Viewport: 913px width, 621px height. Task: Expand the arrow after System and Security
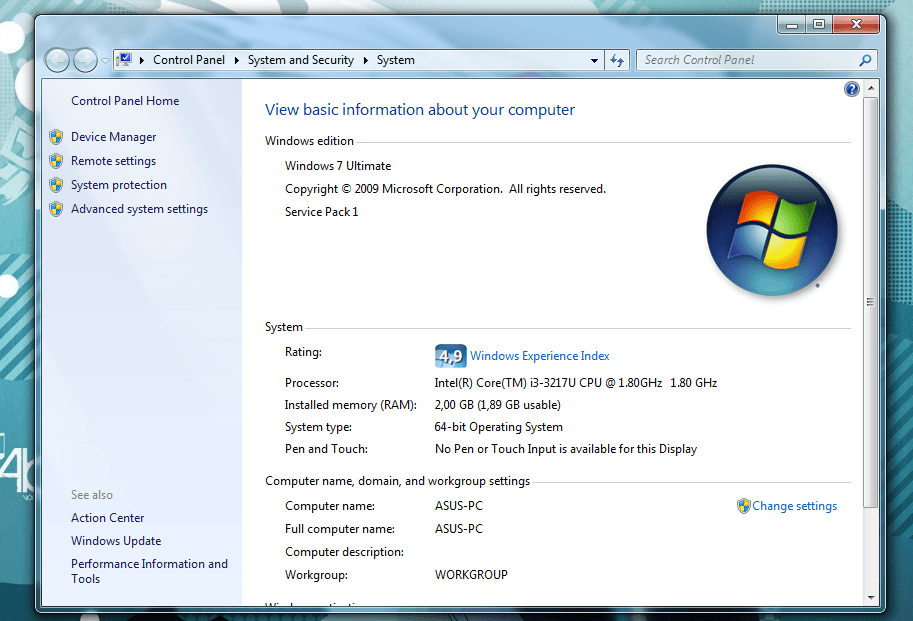click(366, 60)
